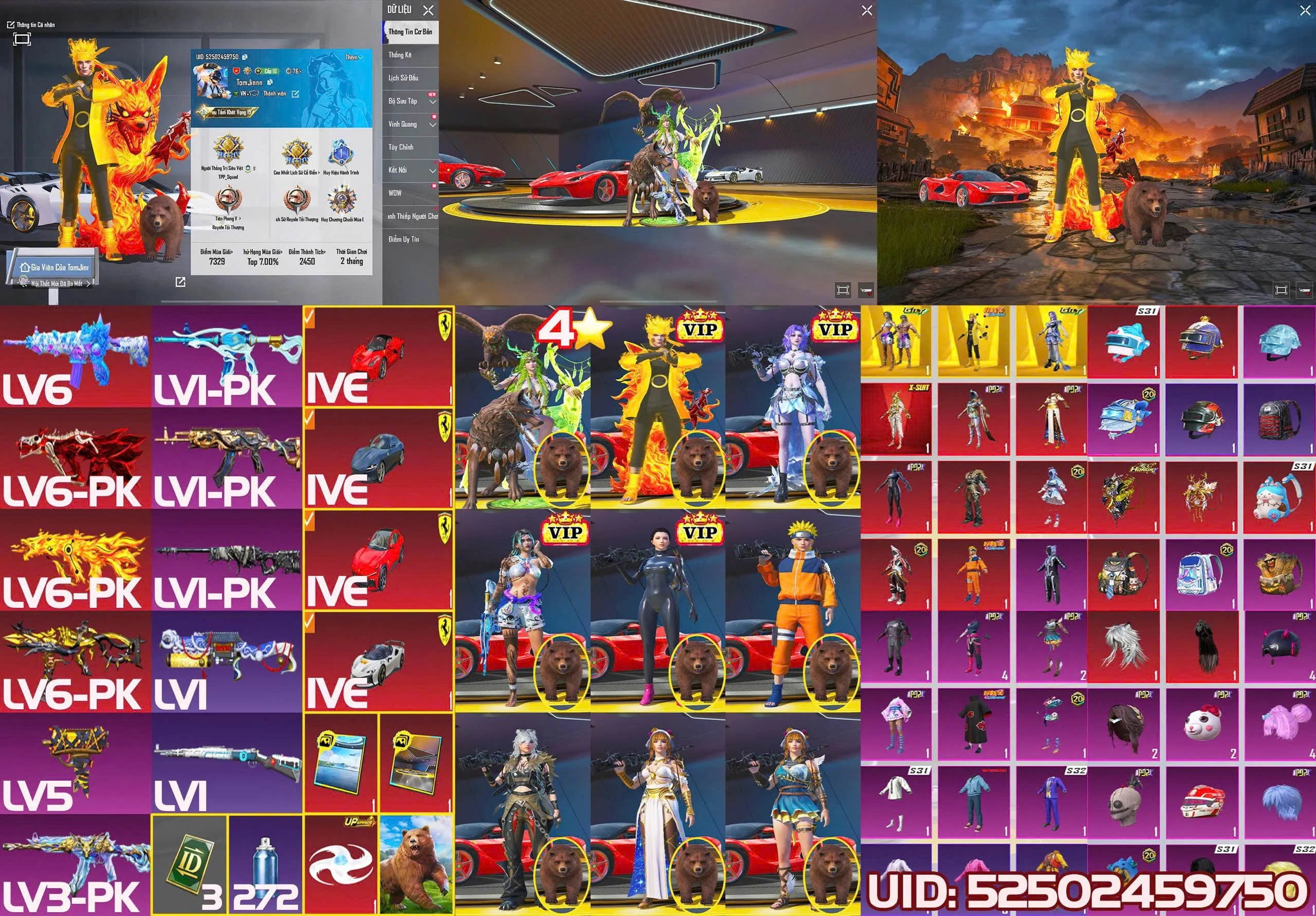Viewport: 1316px width, 916px height.
Task: Toggle the checkmark on the blue Ferrari card
Action: 310,418
